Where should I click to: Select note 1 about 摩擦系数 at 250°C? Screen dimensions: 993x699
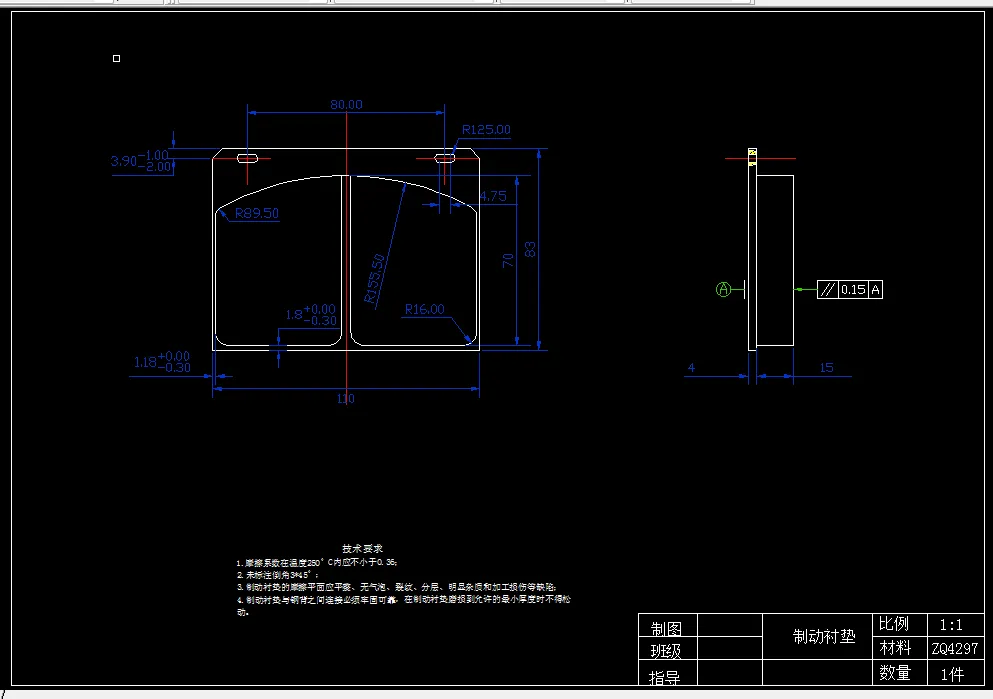coord(317,562)
